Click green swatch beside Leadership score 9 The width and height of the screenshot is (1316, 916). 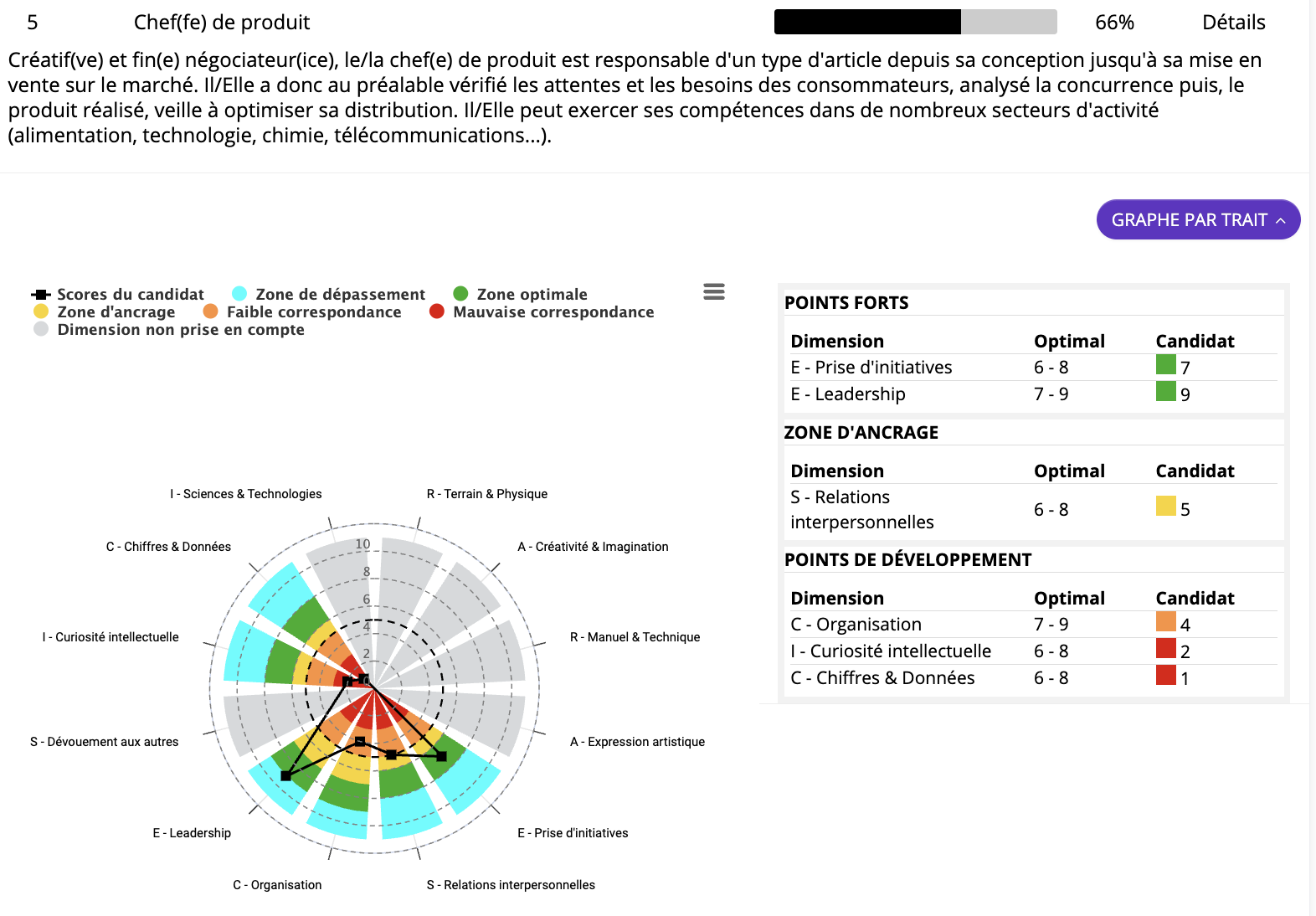point(1165,391)
